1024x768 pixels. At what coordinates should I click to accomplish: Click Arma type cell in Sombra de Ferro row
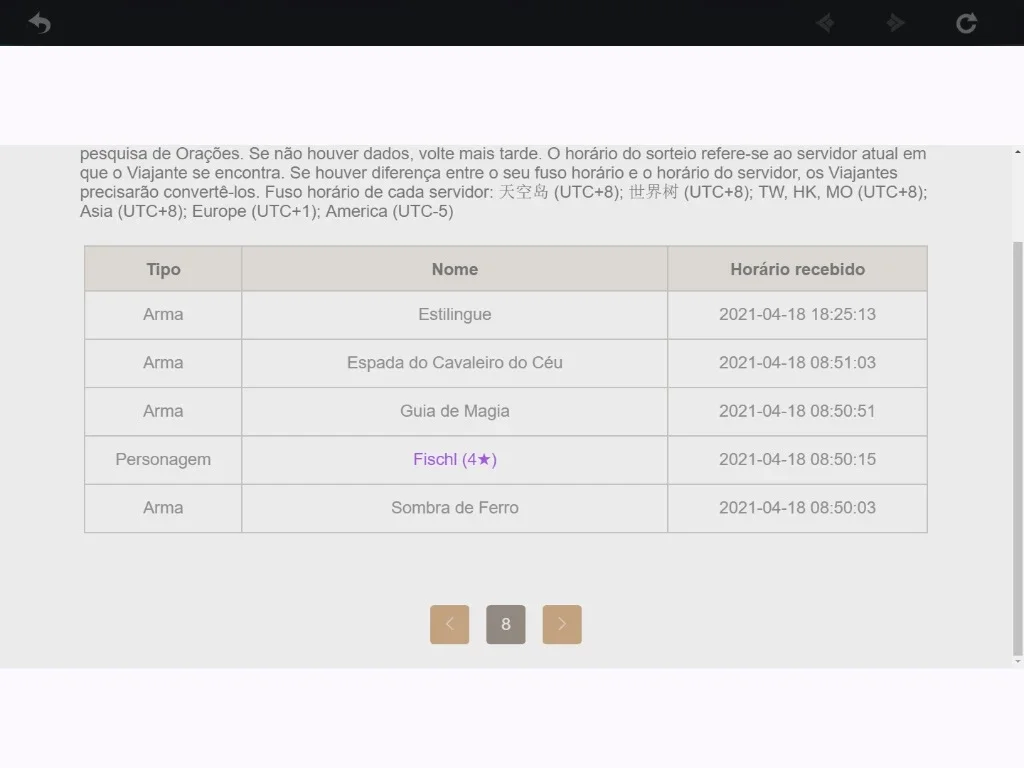(163, 507)
